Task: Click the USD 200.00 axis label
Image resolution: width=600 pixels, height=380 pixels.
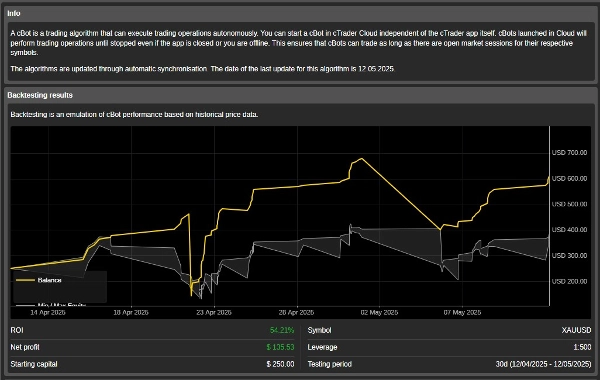Action: click(569, 281)
